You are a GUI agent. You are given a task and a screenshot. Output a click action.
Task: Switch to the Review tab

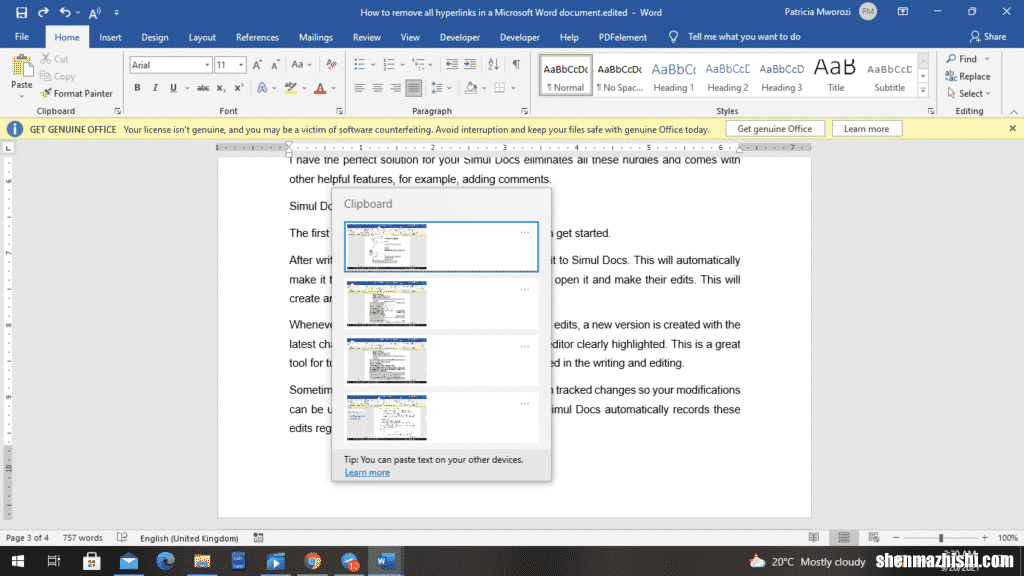click(366, 37)
